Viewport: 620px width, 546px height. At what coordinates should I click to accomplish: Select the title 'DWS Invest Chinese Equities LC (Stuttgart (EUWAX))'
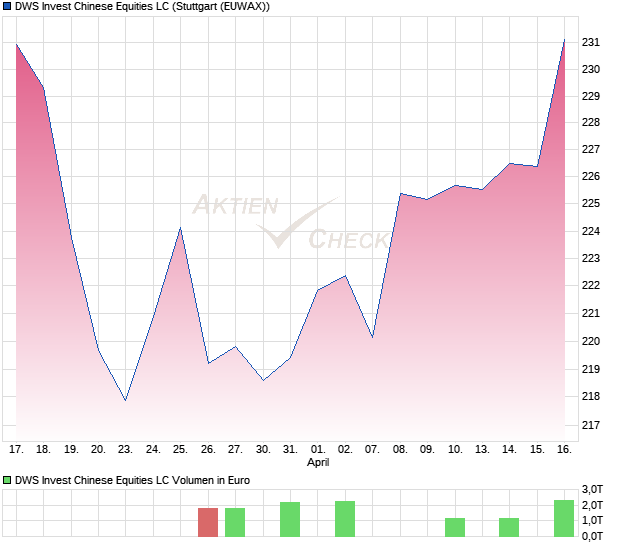(142, 7)
